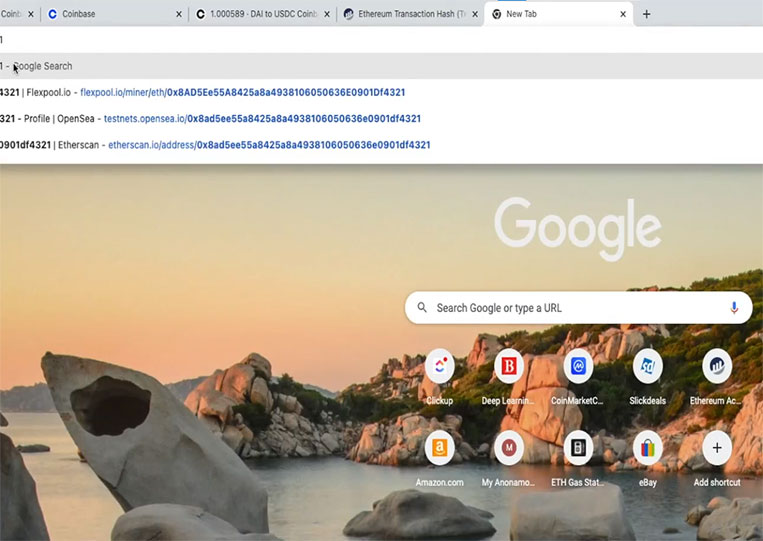
Task: Click the Coinbase tab favicon
Action: pyautogui.click(x=53, y=14)
